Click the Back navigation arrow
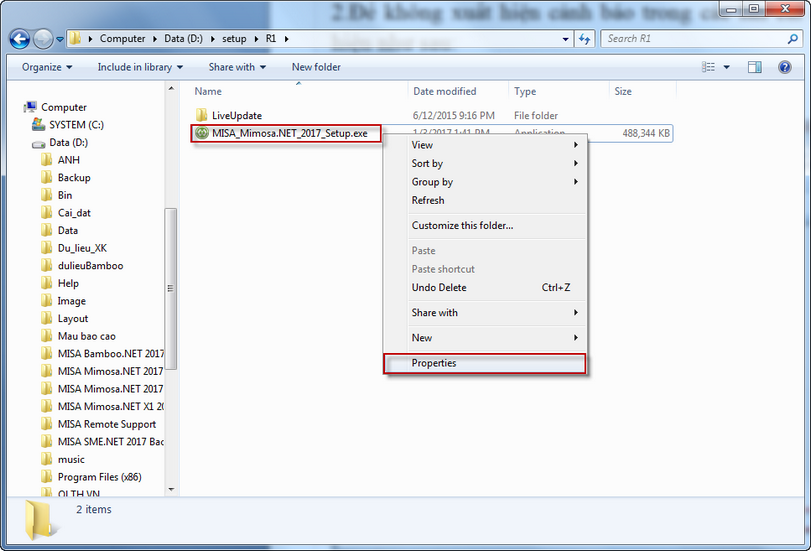The height and width of the screenshot is (551, 811). click(x=20, y=39)
